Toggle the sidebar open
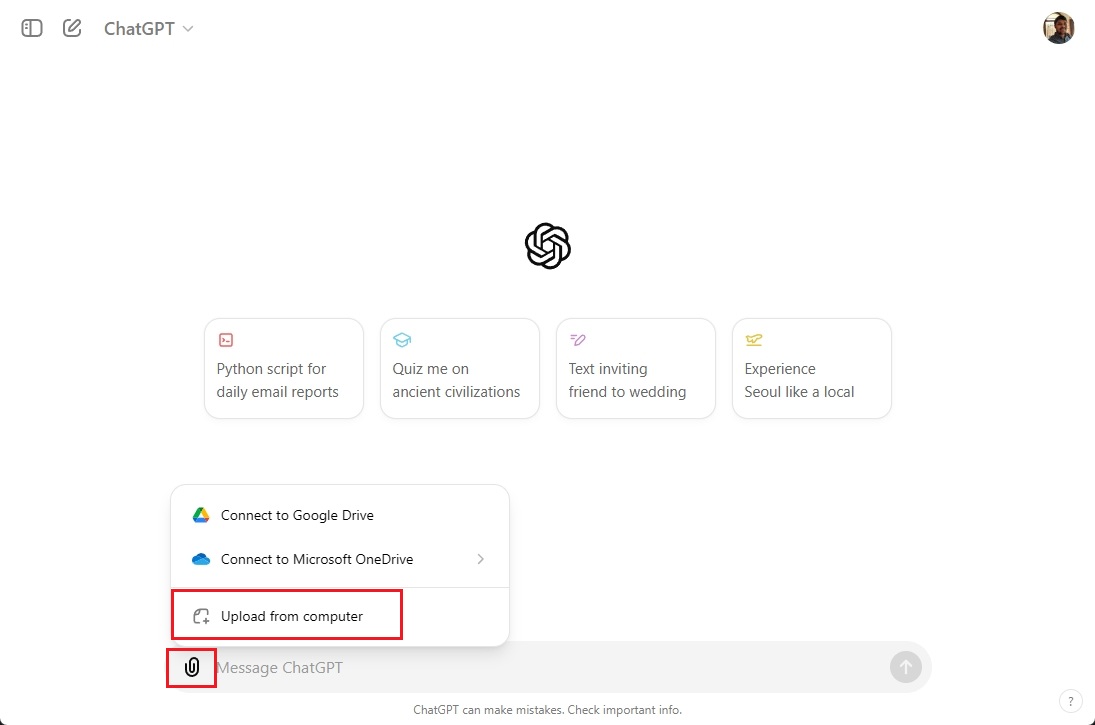This screenshot has width=1095, height=725. click(x=31, y=28)
